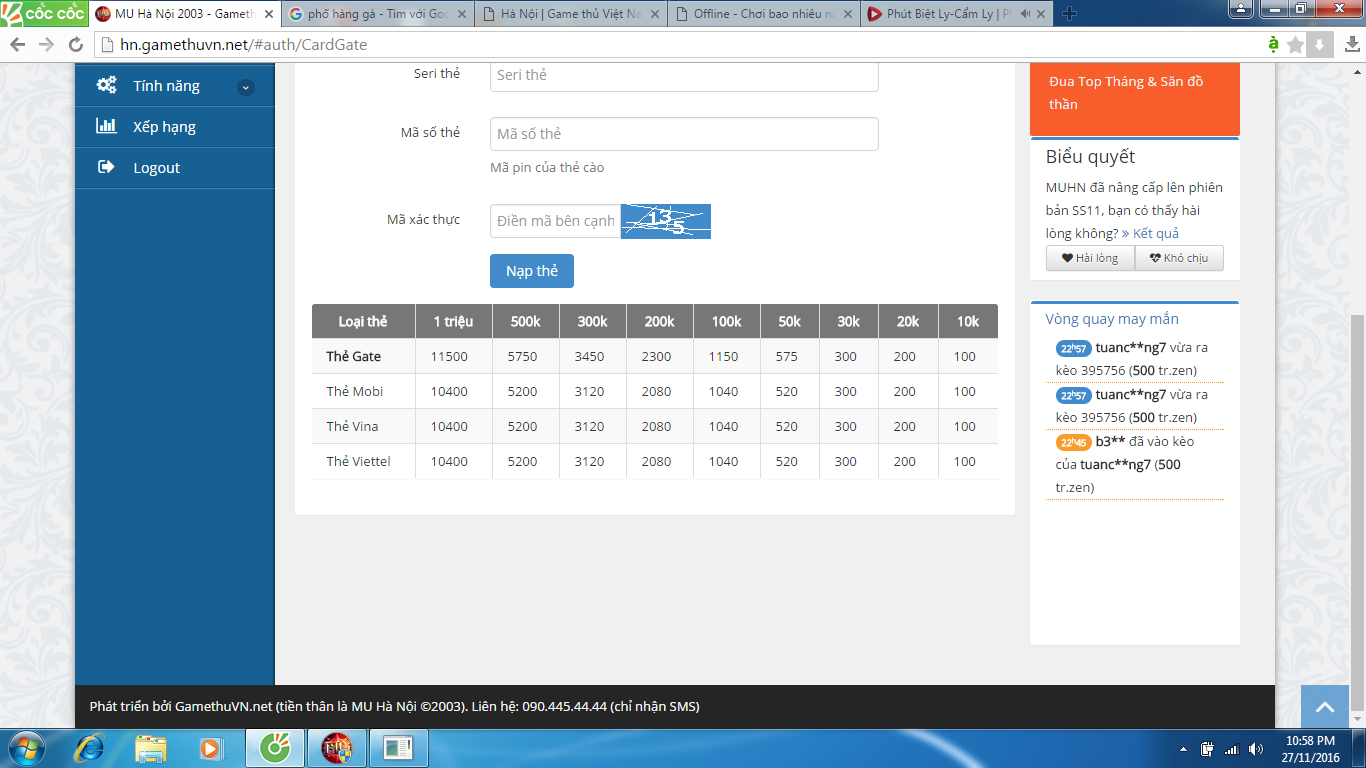
Task: Click Logout in the sidebar
Action: point(174,168)
